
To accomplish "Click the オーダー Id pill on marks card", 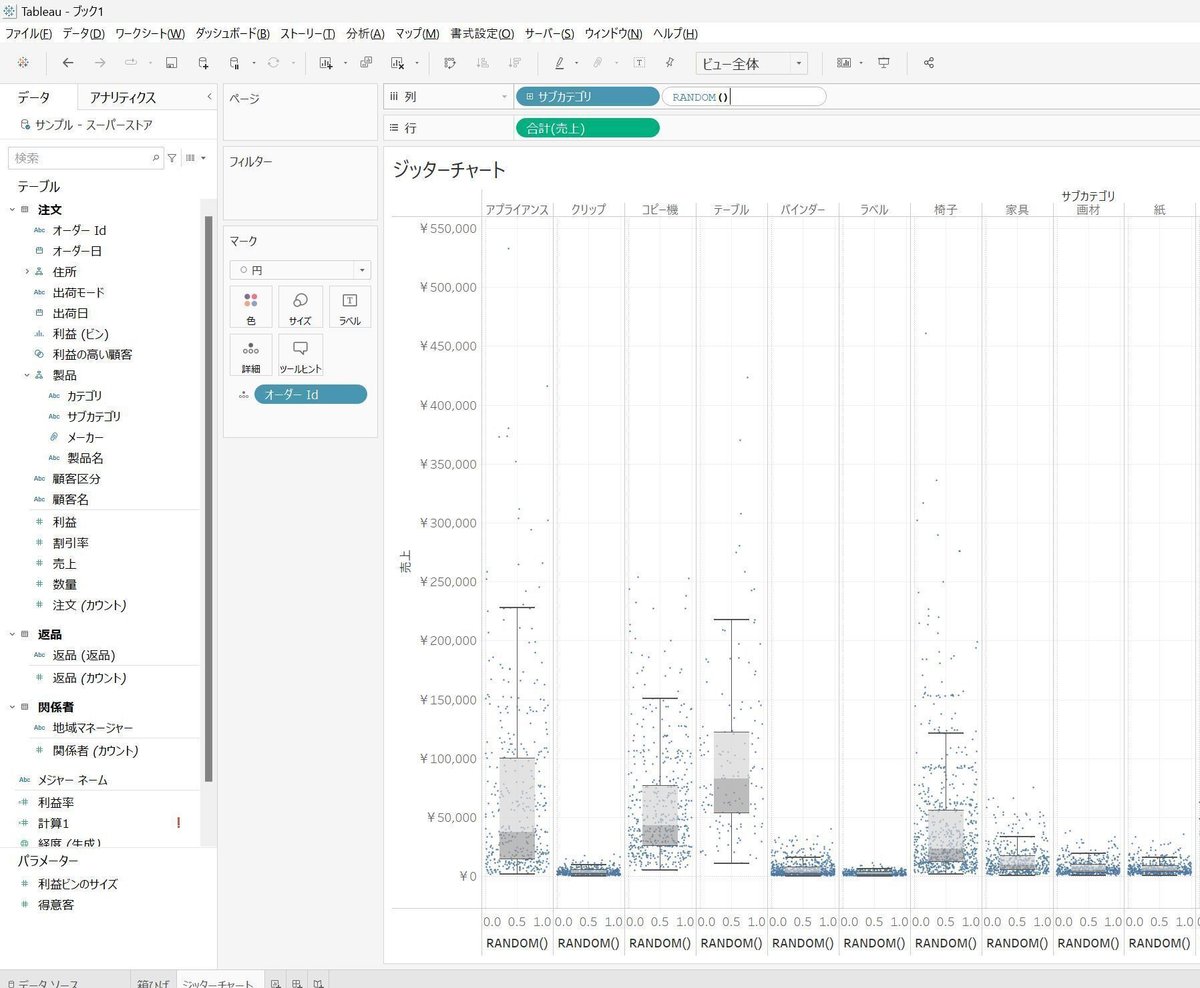I will pos(311,394).
